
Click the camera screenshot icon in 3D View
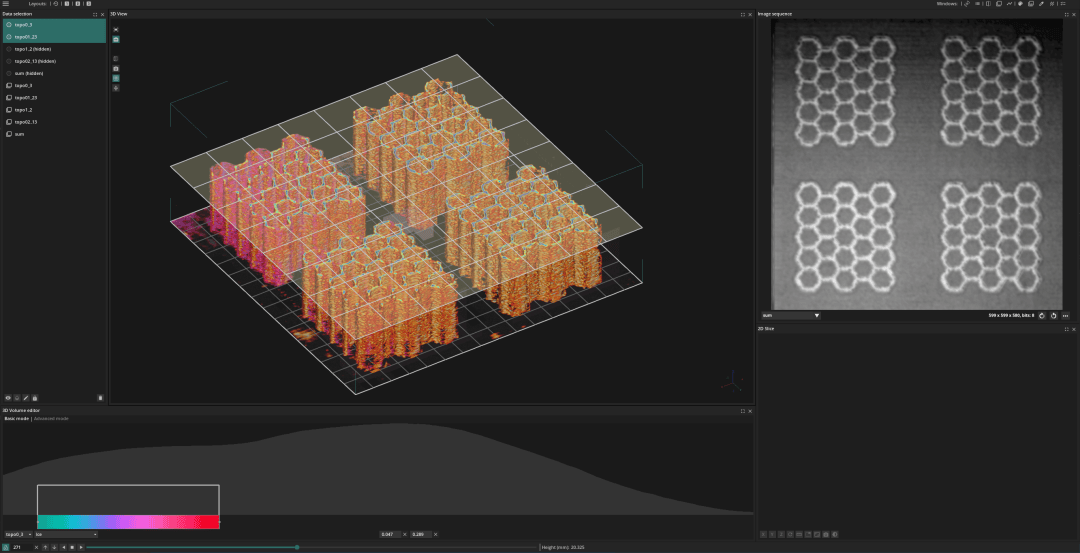click(x=116, y=68)
